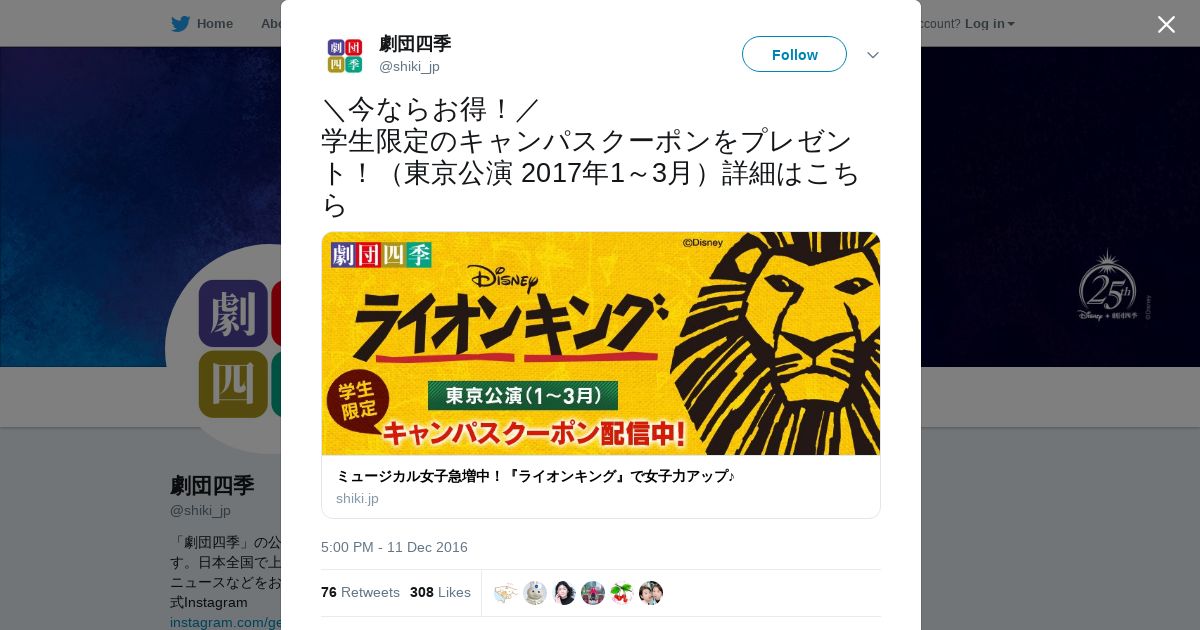Click the second liker avatar
Image resolution: width=1200 pixels, height=630 pixels.
click(x=535, y=593)
